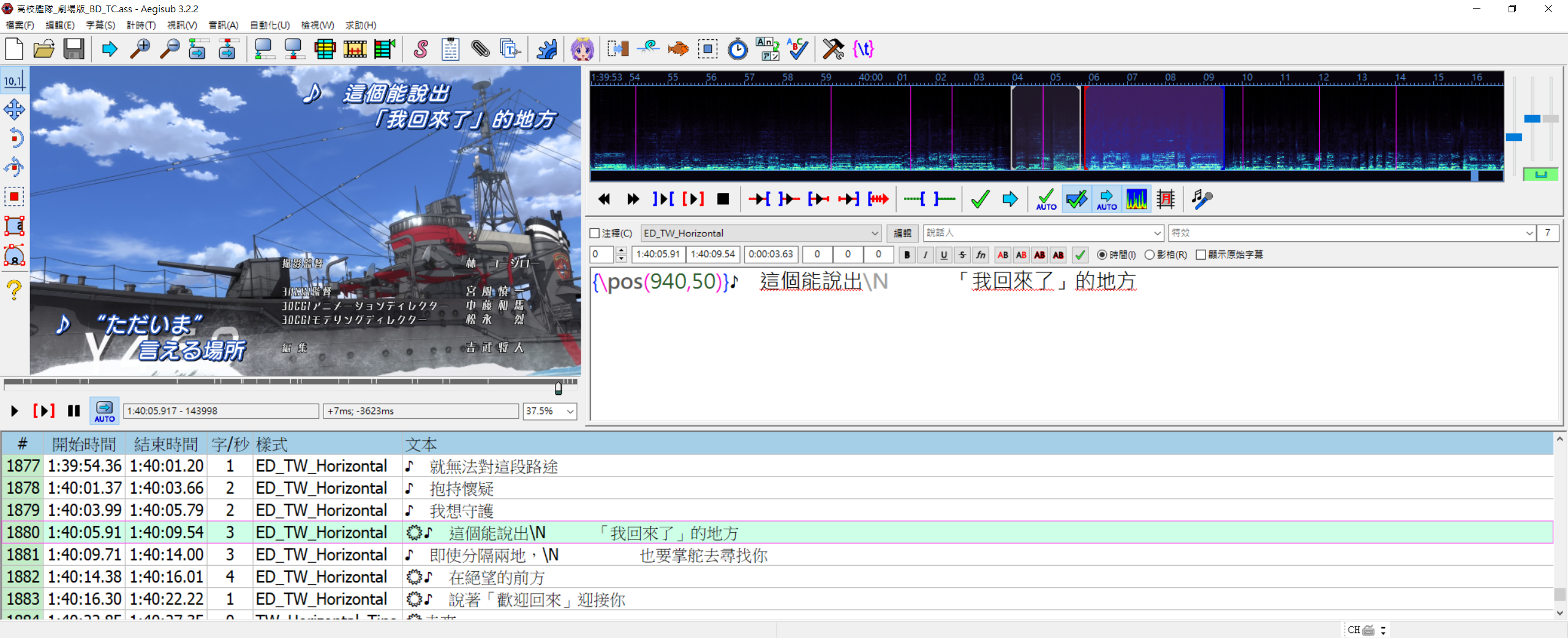The width and height of the screenshot is (1568, 638).
Task: Open the Kanji Timer fish icon
Action: [678, 49]
